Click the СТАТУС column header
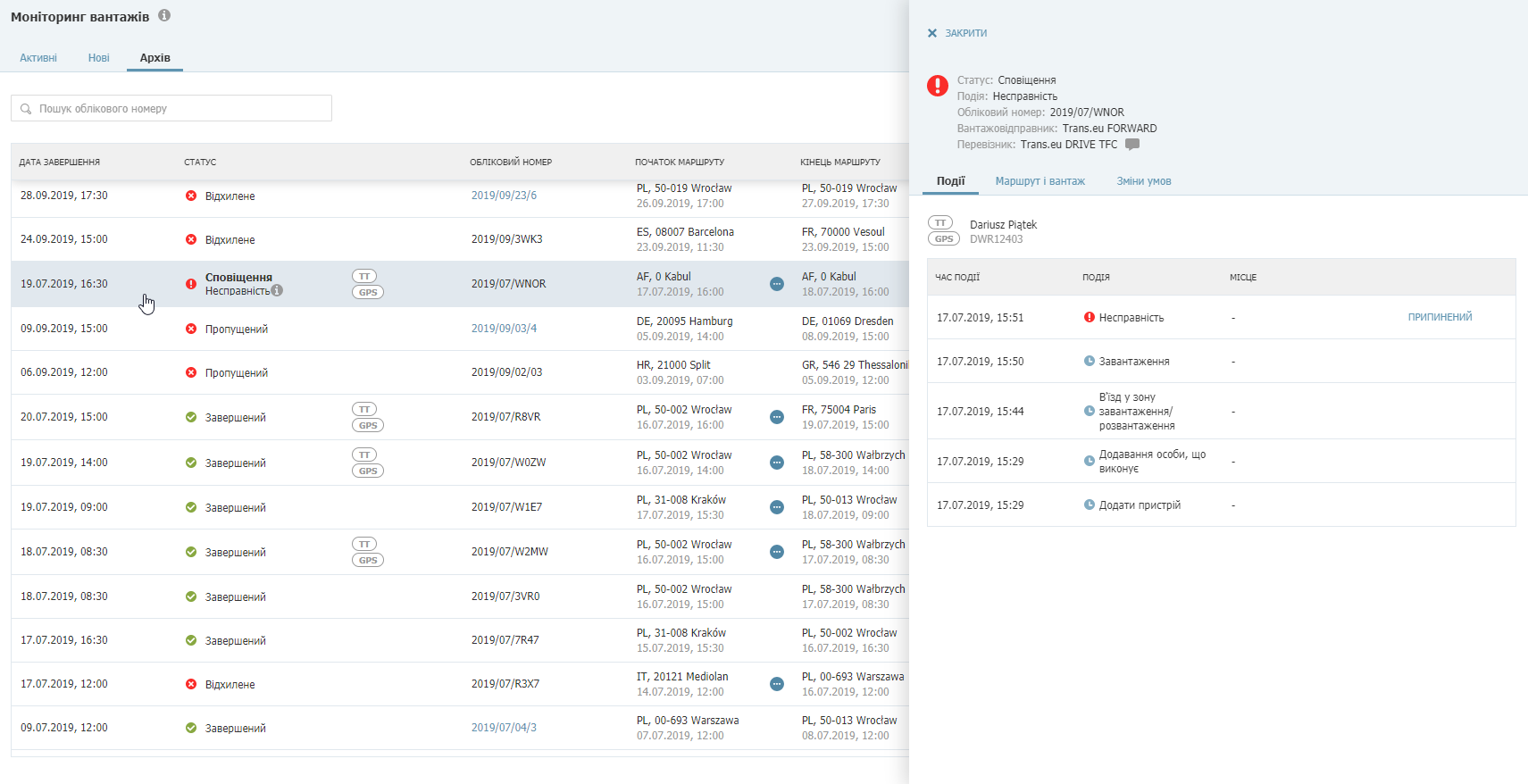The width and height of the screenshot is (1528, 784). pyautogui.click(x=200, y=163)
